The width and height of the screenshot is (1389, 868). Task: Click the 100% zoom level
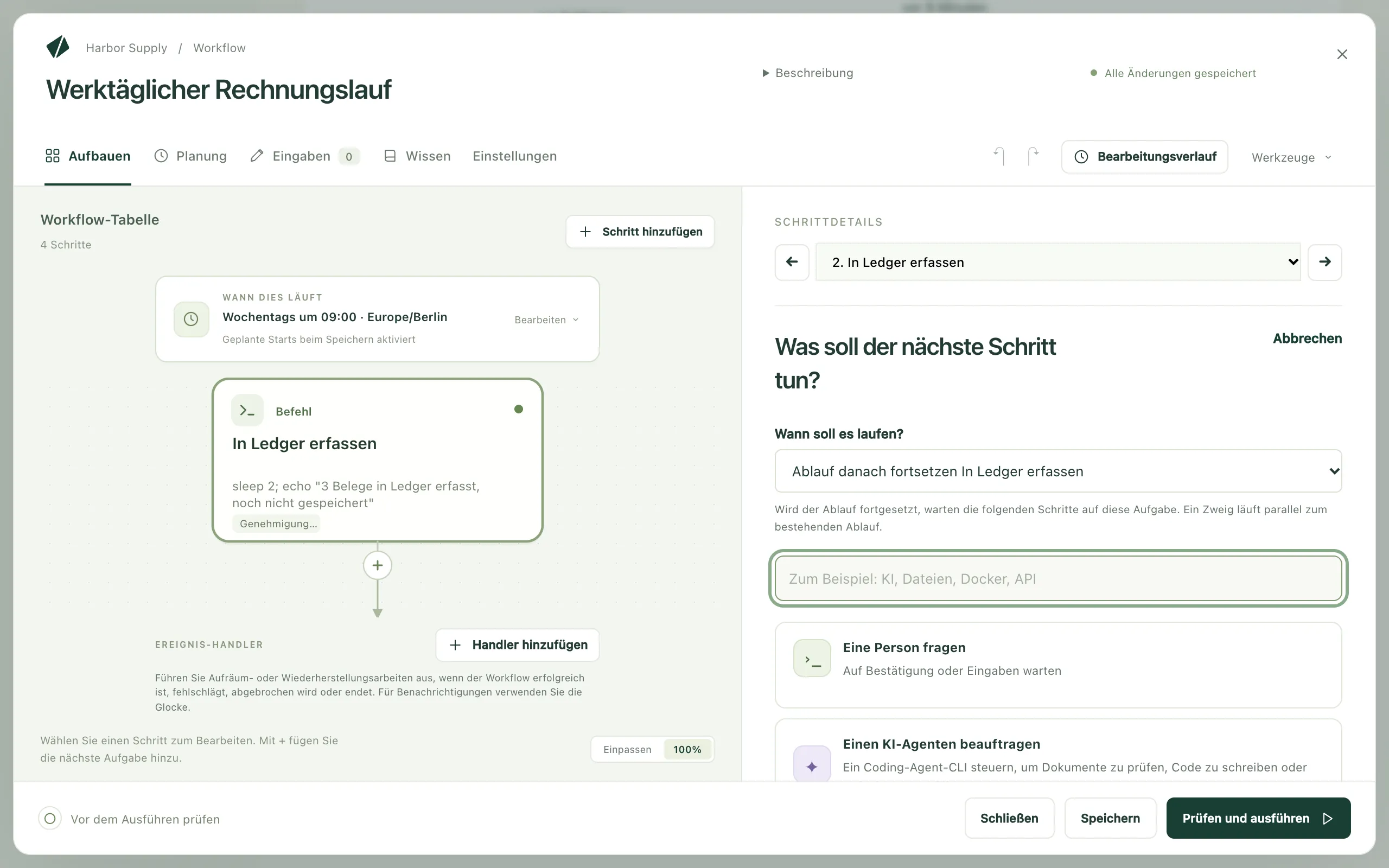tap(687, 750)
